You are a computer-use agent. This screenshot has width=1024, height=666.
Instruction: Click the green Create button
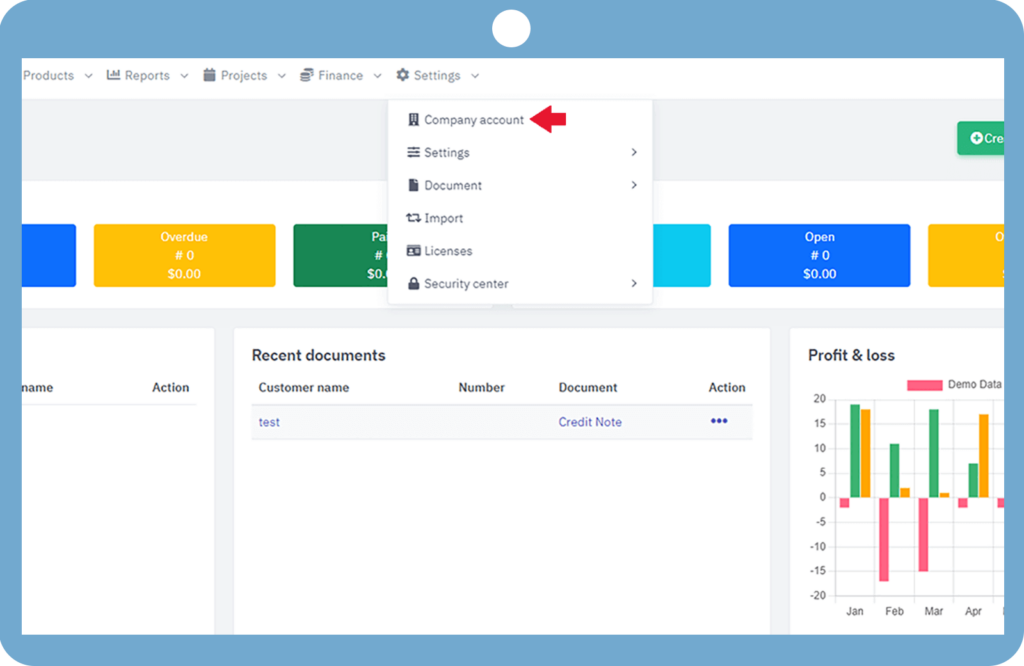[x=981, y=138]
